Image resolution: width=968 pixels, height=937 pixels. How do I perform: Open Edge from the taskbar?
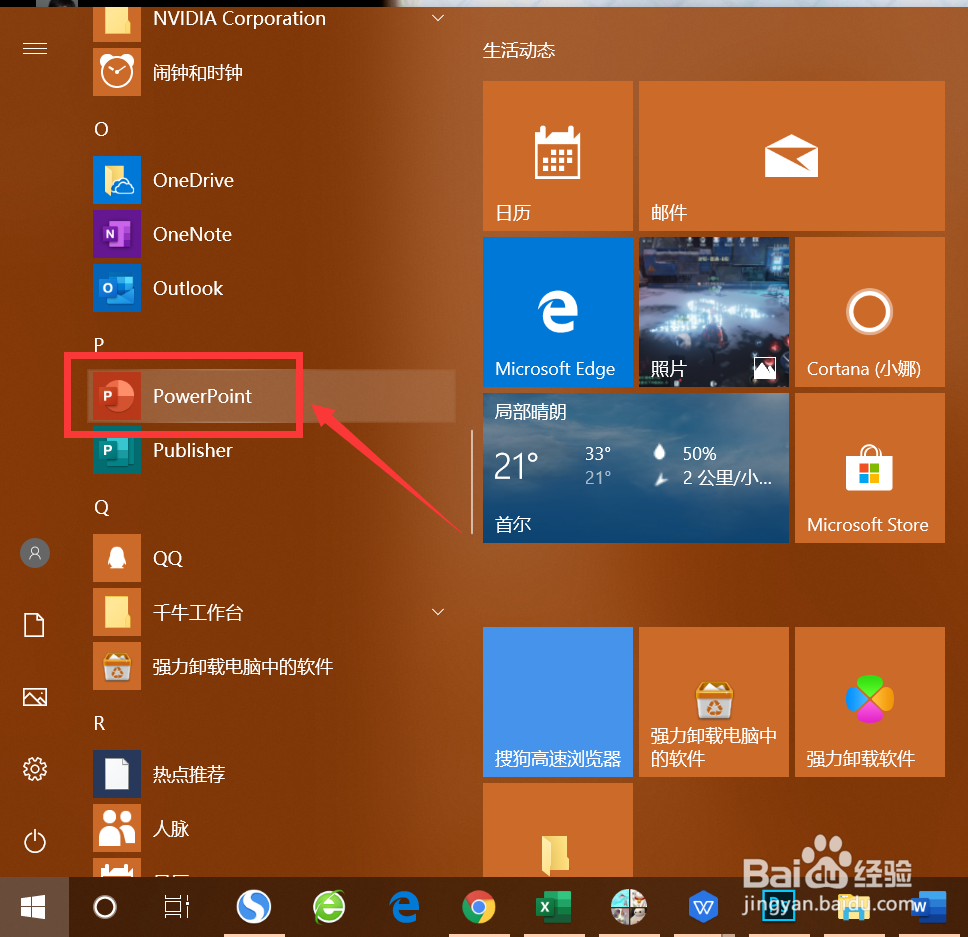[x=404, y=907]
